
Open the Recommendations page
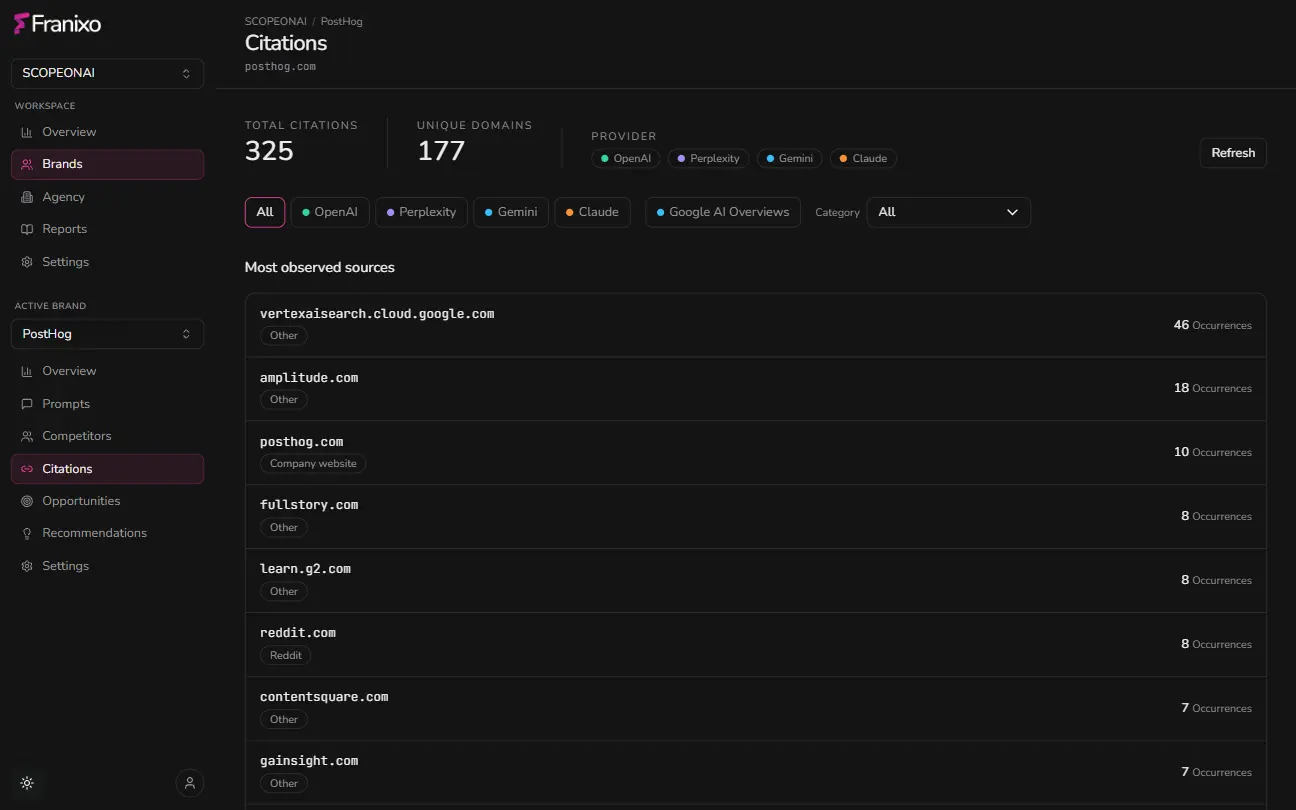point(107,533)
